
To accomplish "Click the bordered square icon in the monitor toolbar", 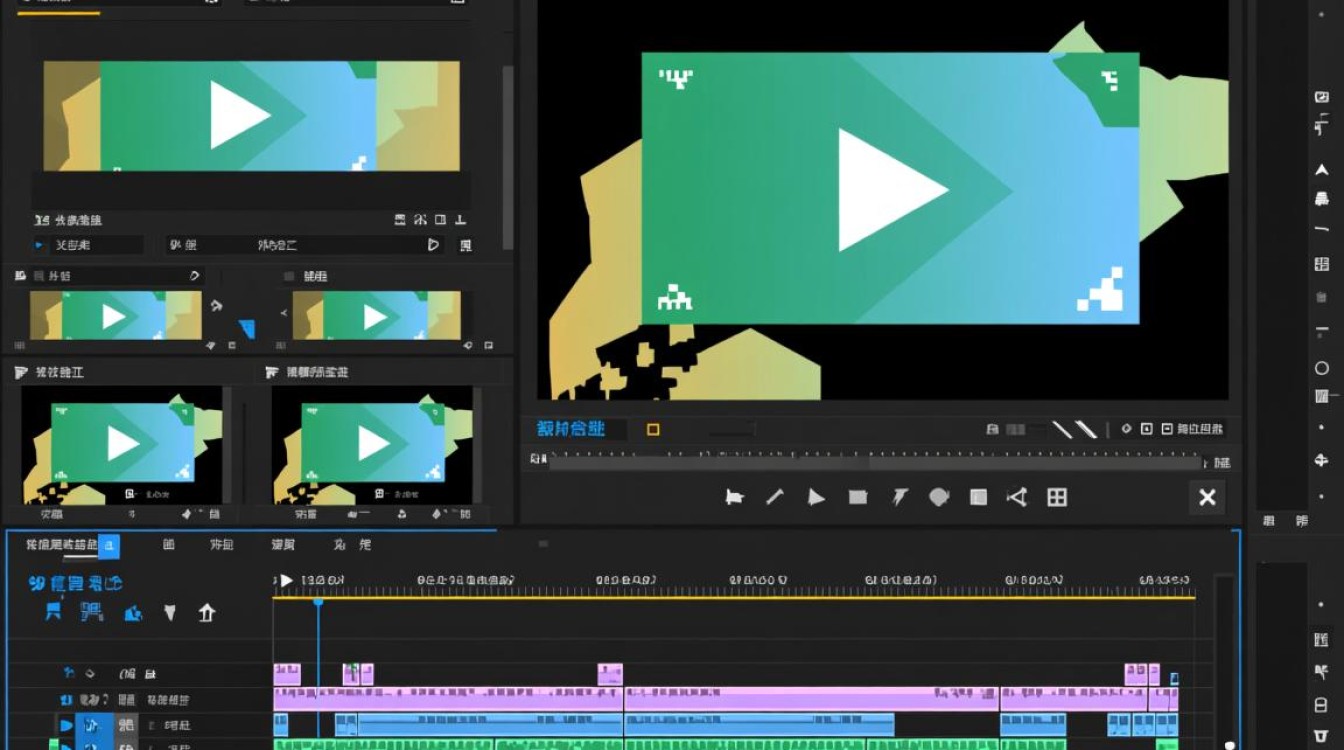I will click(x=979, y=497).
